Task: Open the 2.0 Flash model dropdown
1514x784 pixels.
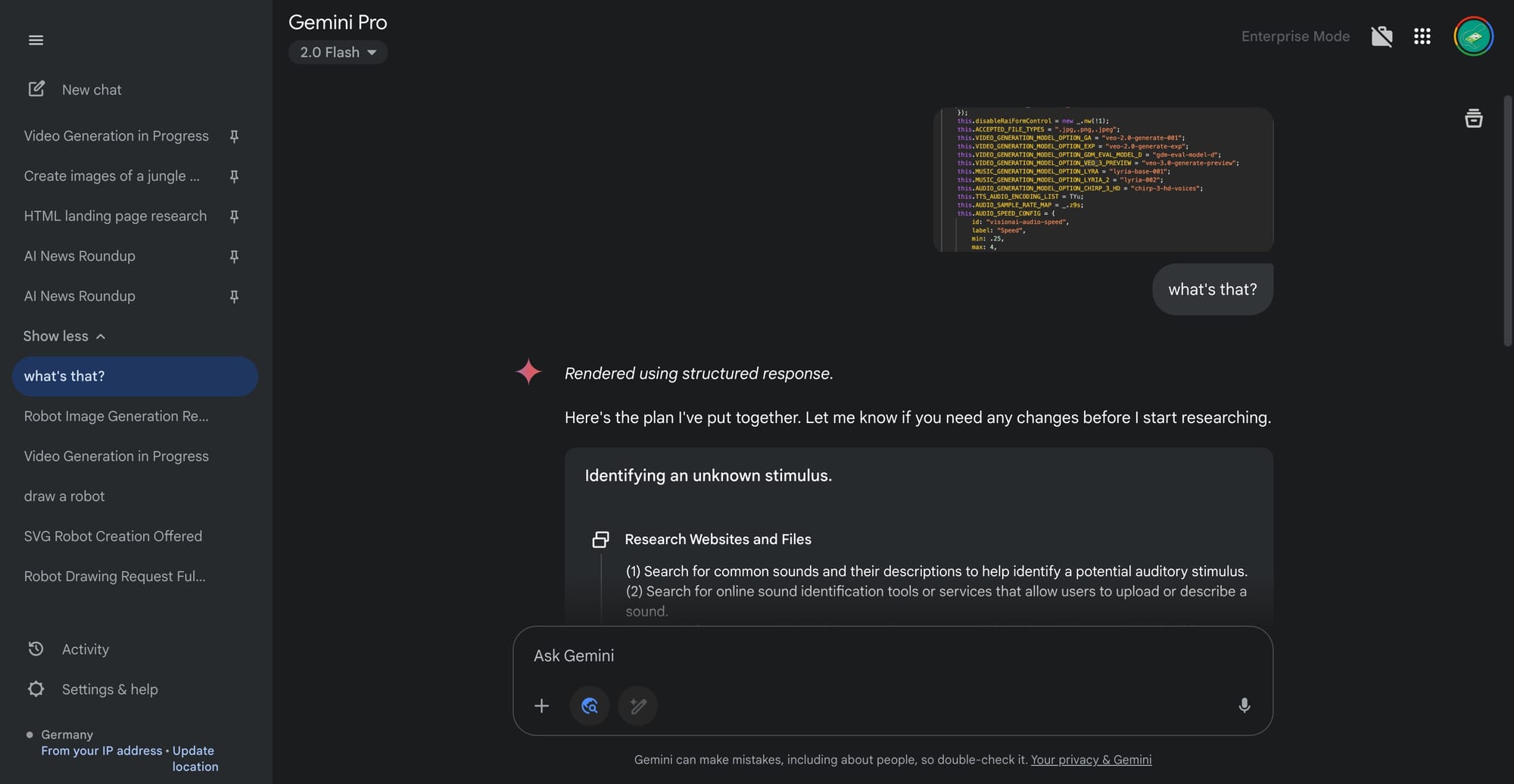Action: tap(338, 52)
